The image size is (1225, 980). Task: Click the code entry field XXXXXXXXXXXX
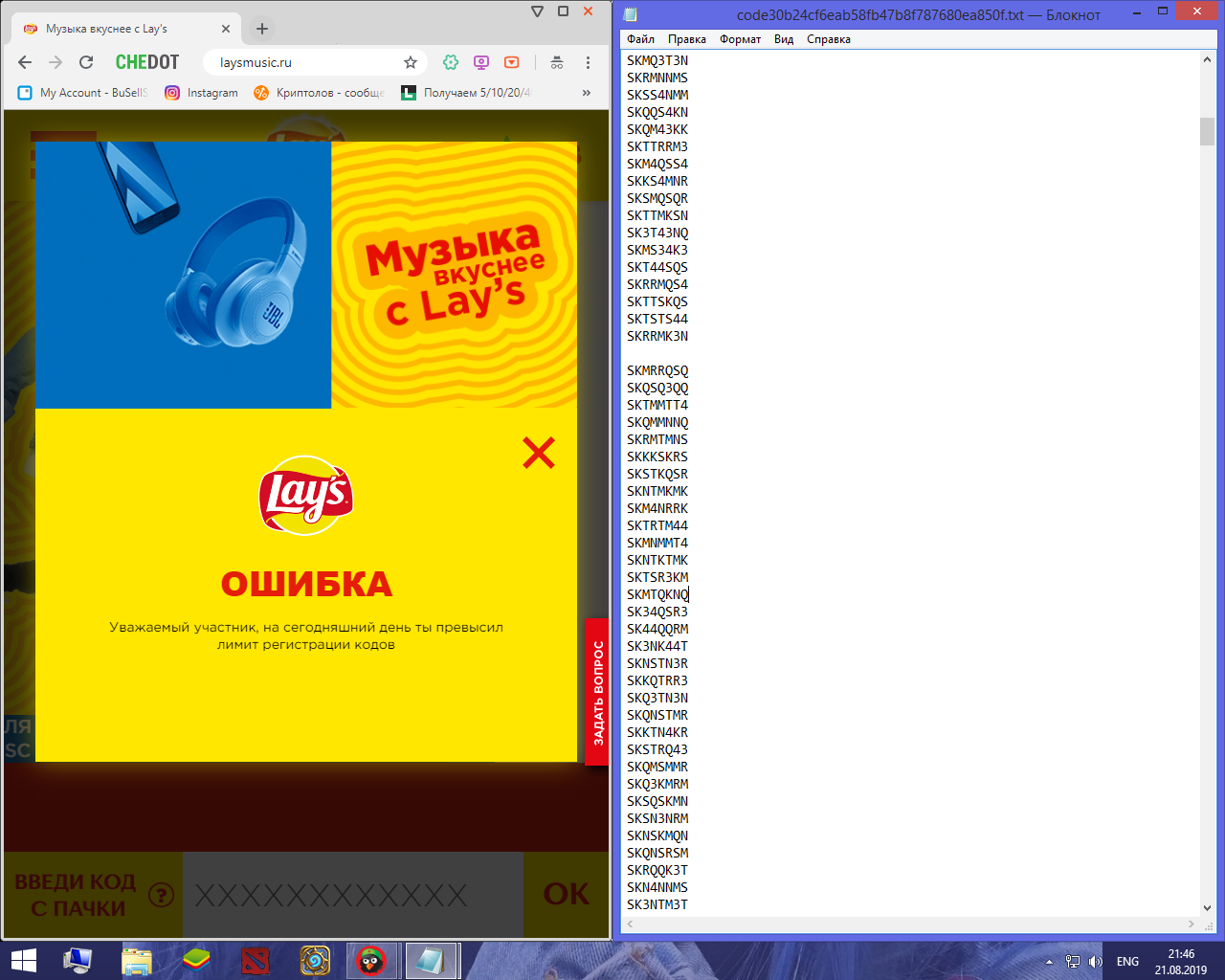(353, 895)
